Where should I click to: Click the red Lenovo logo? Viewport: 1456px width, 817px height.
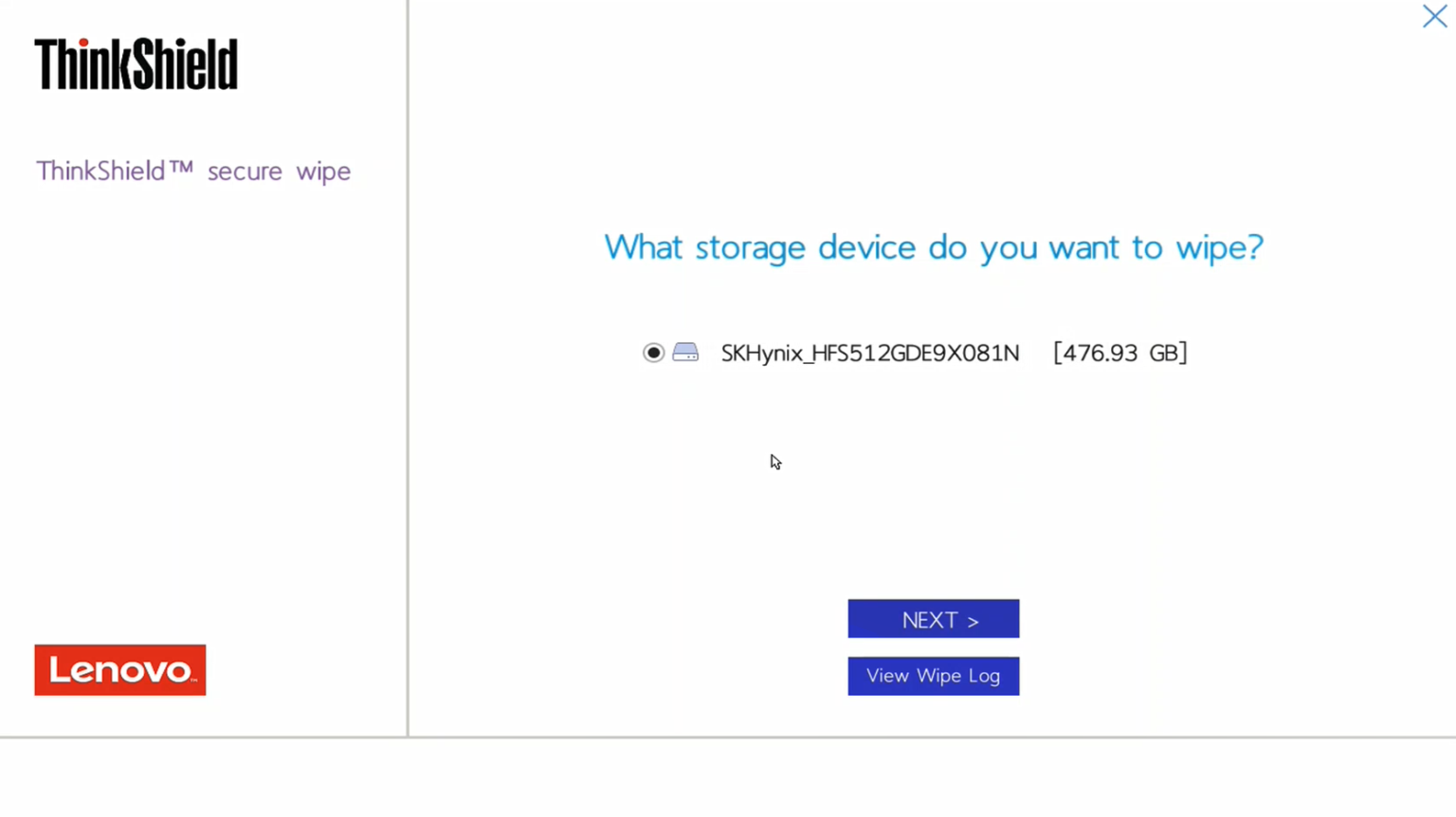point(119,669)
